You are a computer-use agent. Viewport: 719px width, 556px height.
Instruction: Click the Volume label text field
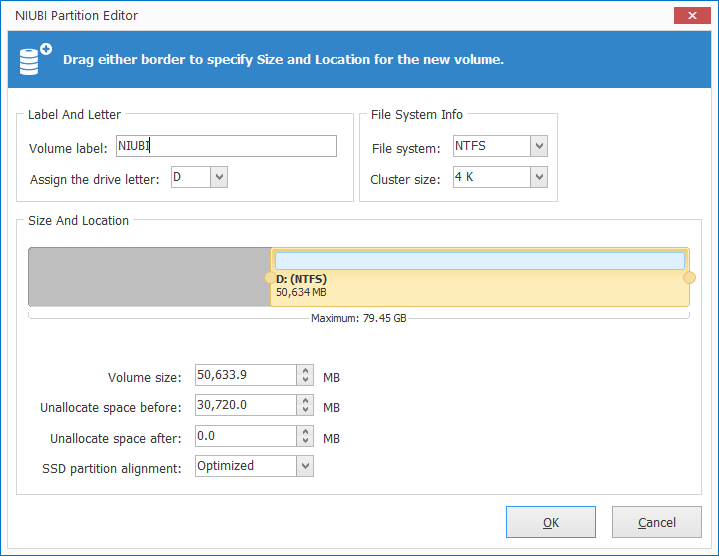click(227, 146)
